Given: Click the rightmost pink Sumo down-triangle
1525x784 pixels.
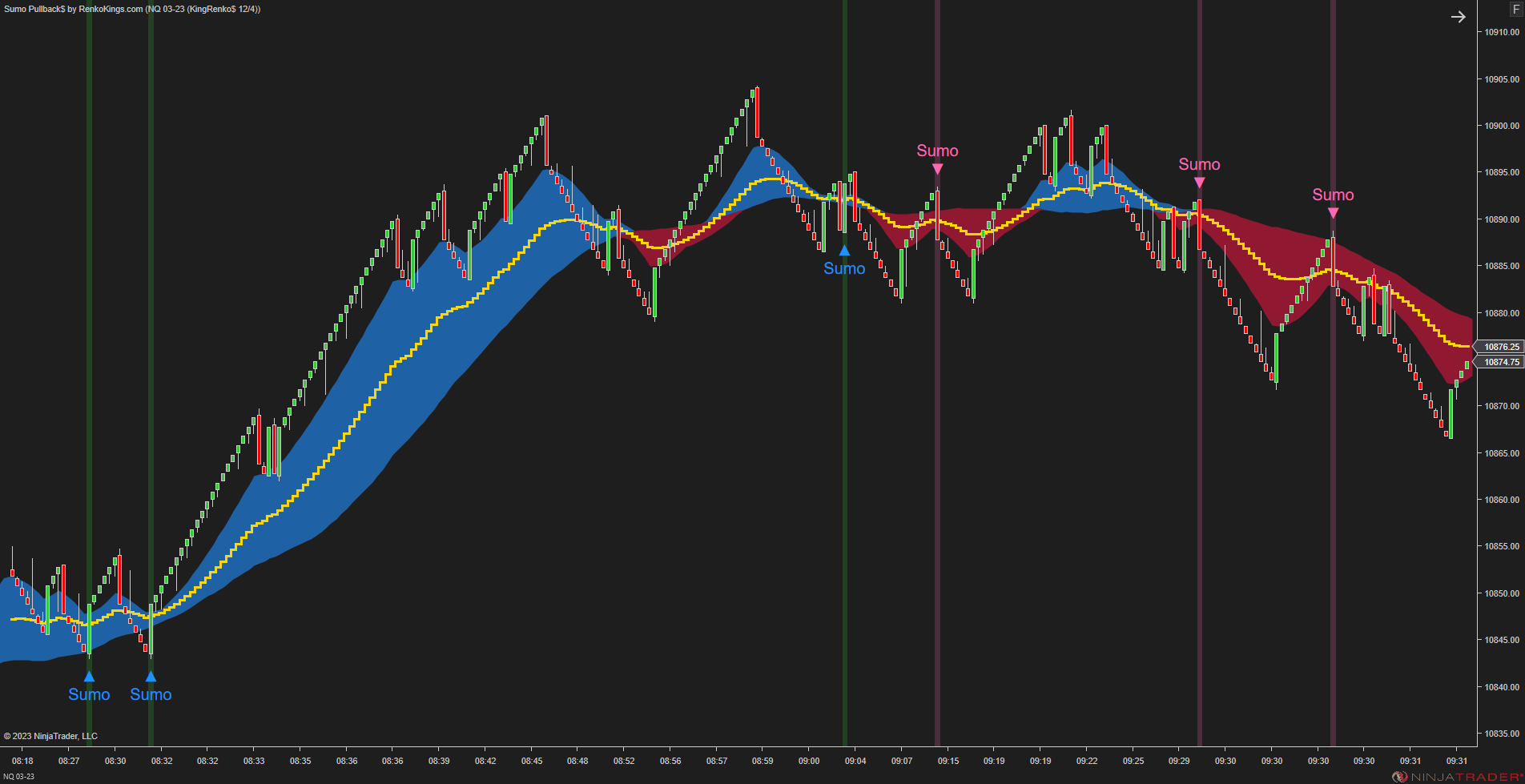Looking at the screenshot, I should (1333, 212).
